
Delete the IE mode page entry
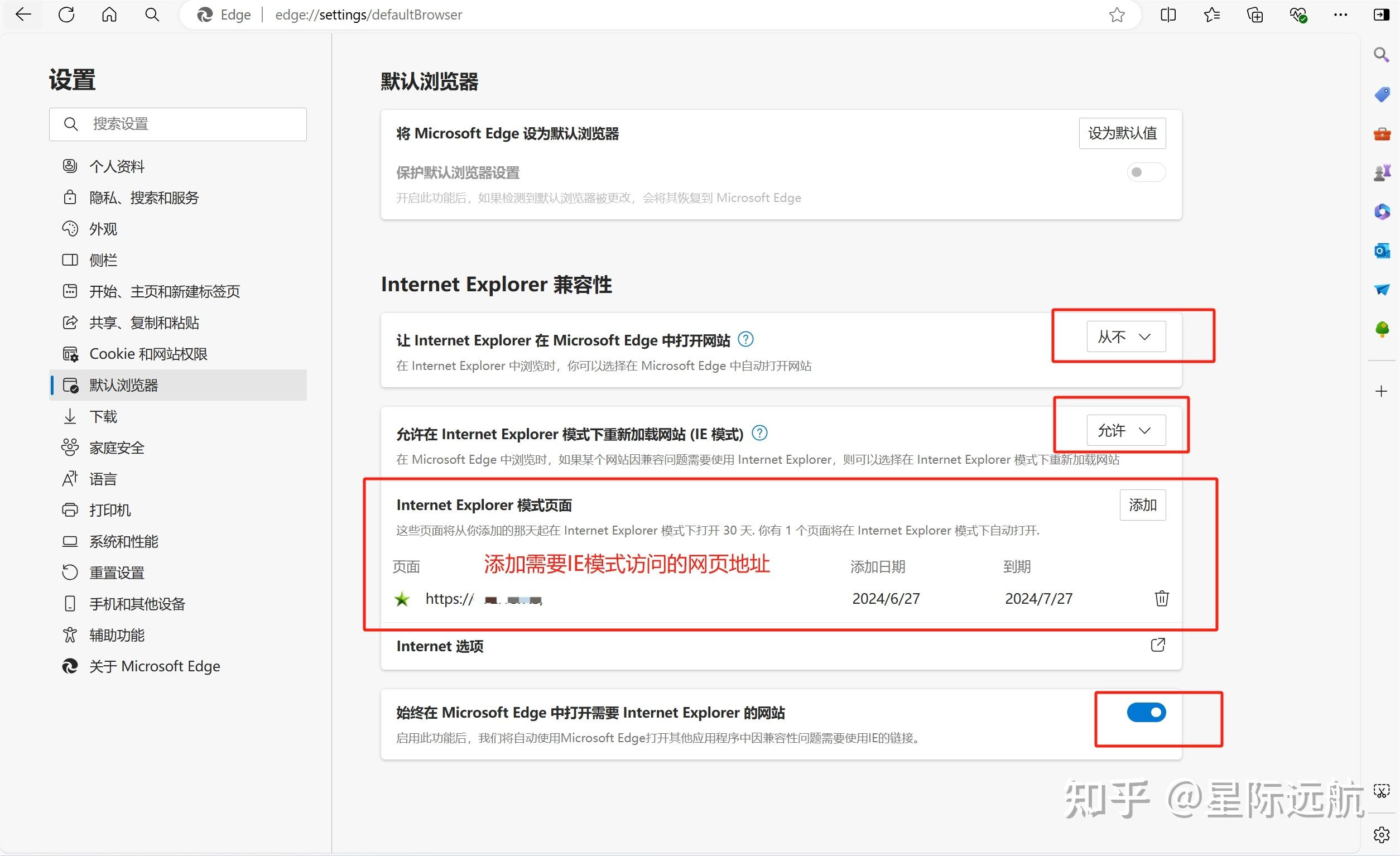point(1161,598)
